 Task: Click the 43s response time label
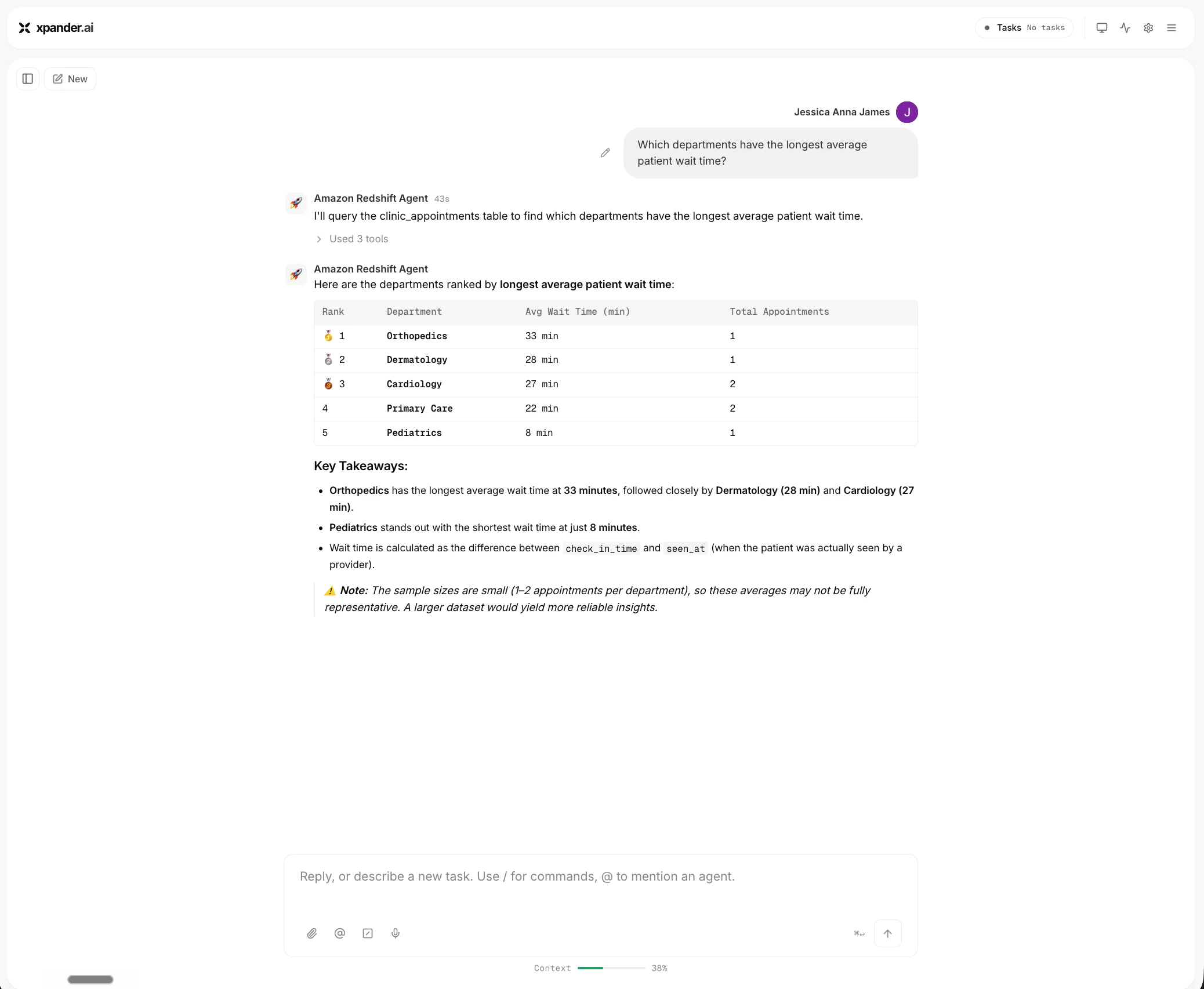point(442,199)
